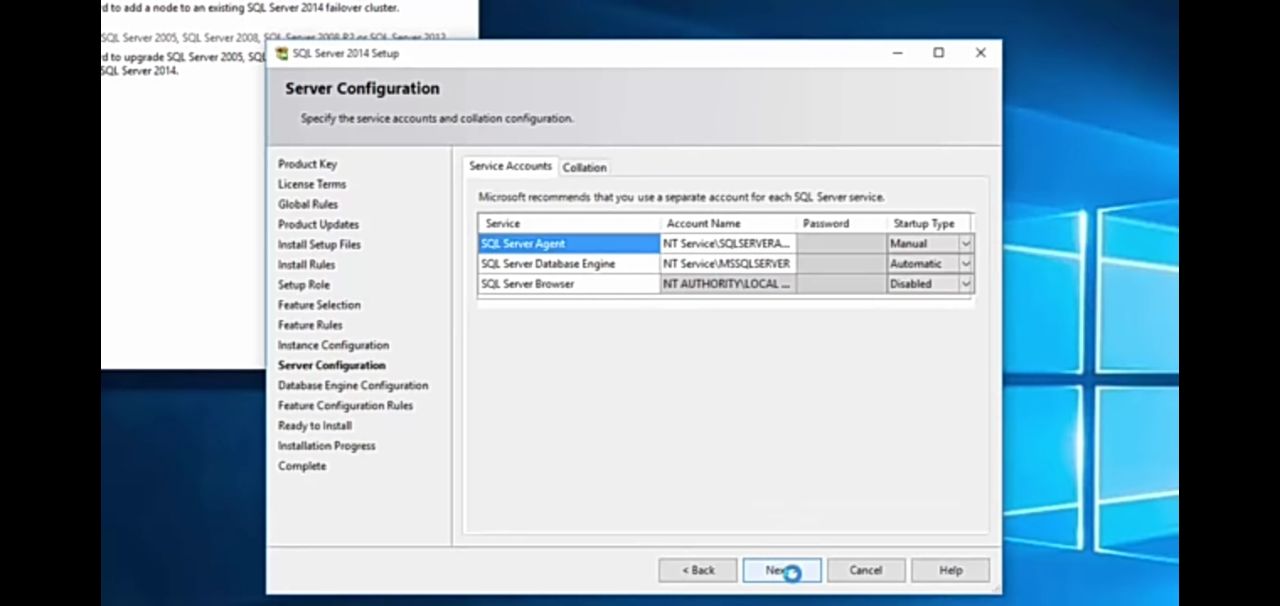Click the password field for SQL Server Agent
The width and height of the screenshot is (1280, 606).
coord(841,243)
